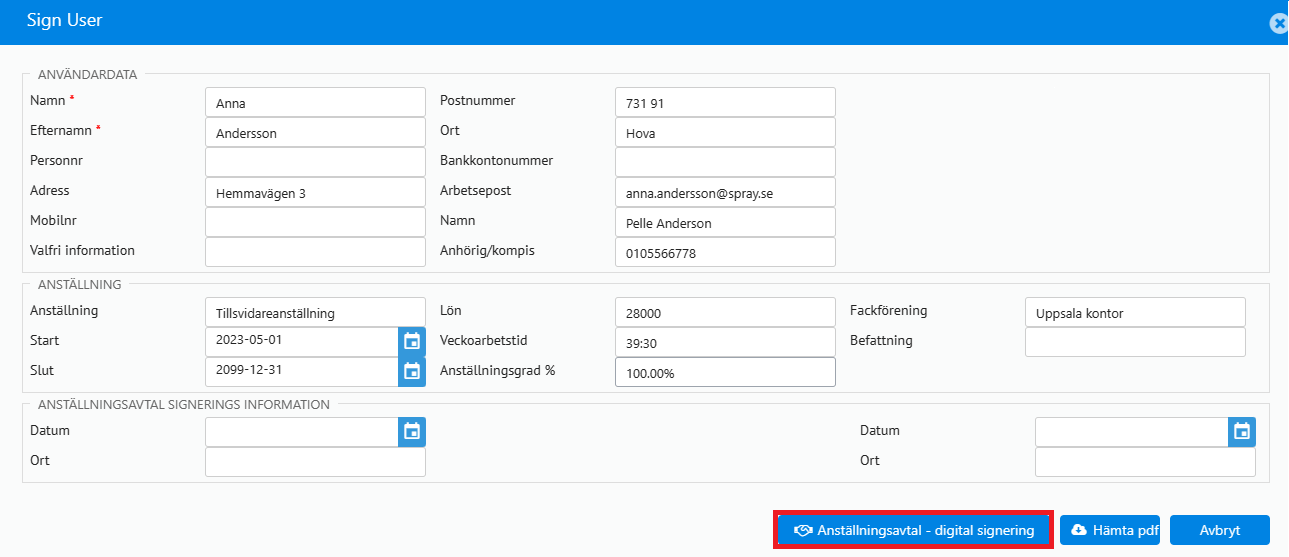
Task: Focus the empty Mobilnr field
Action: coord(315,222)
